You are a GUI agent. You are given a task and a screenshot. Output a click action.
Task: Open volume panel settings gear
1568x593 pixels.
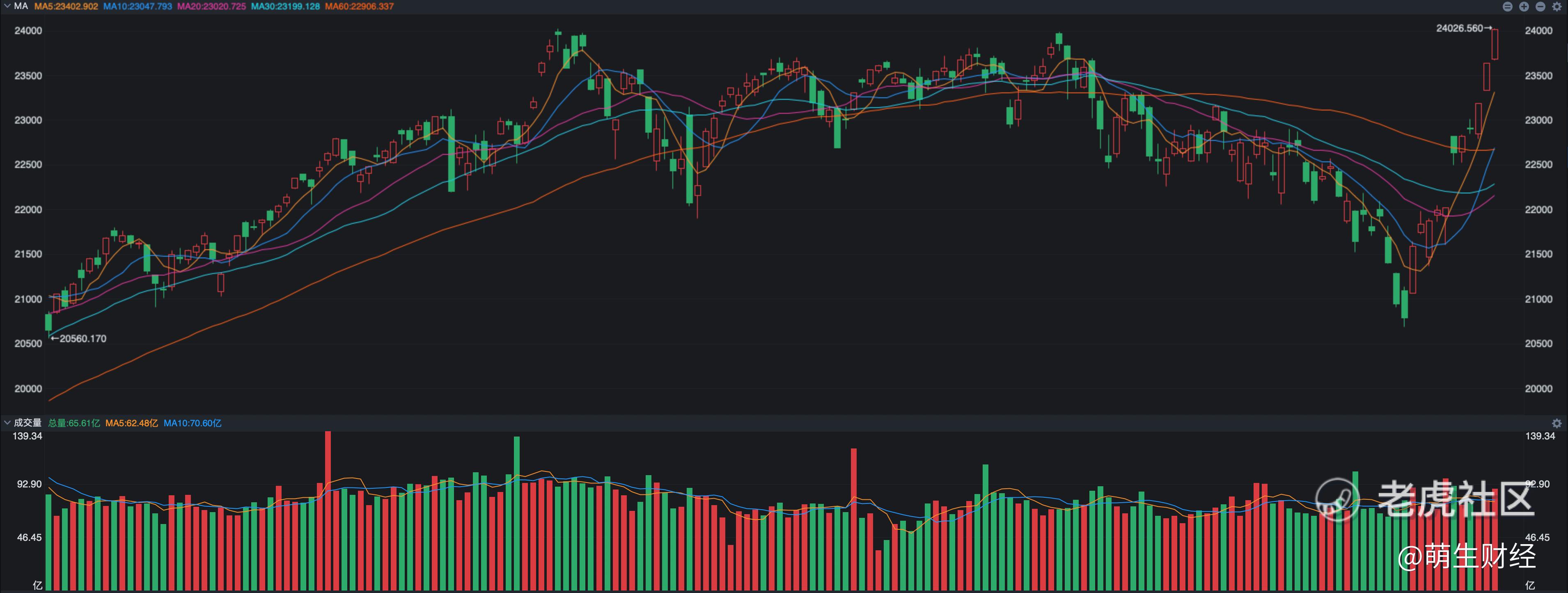tap(1557, 423)
